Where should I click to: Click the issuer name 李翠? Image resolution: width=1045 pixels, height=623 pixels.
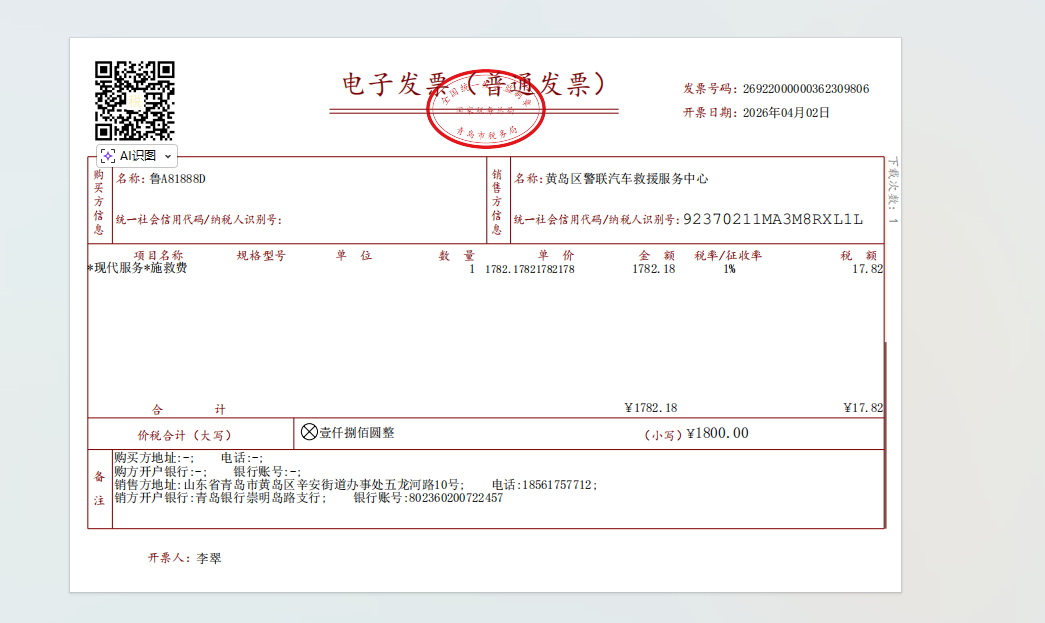[x=208, y=558]
